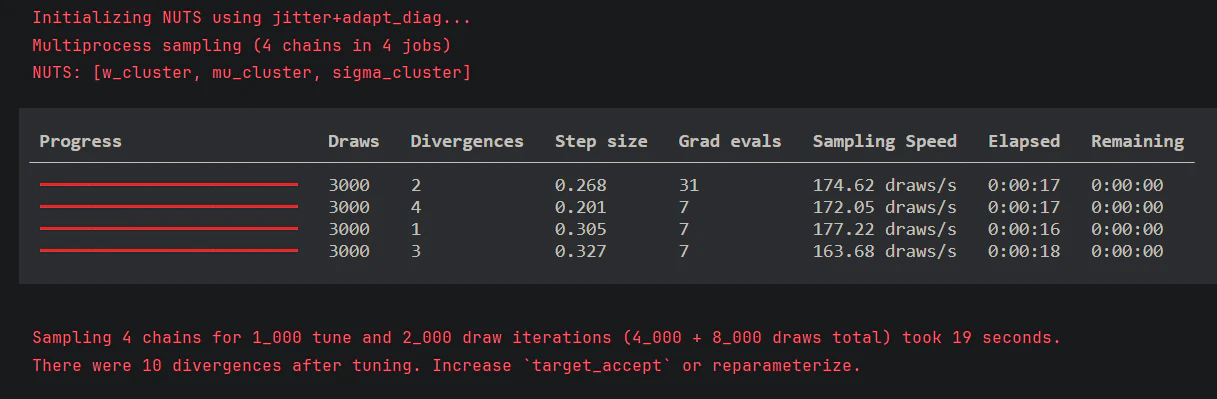Click sampling speed '177.22 draws/s'
The width and height of the screenshot is (1217, 399).
coord(885,229)
